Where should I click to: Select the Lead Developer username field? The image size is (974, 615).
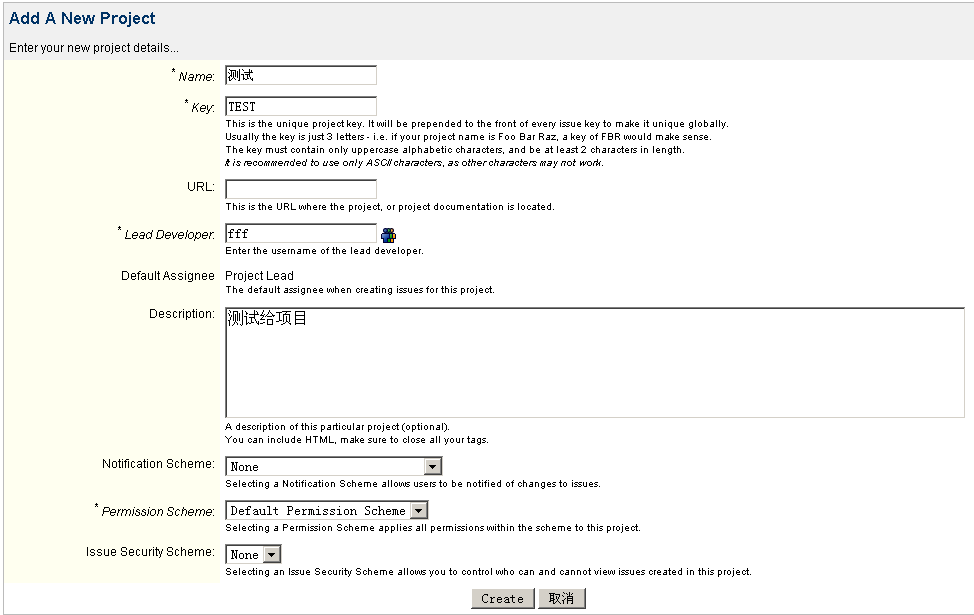301,234
